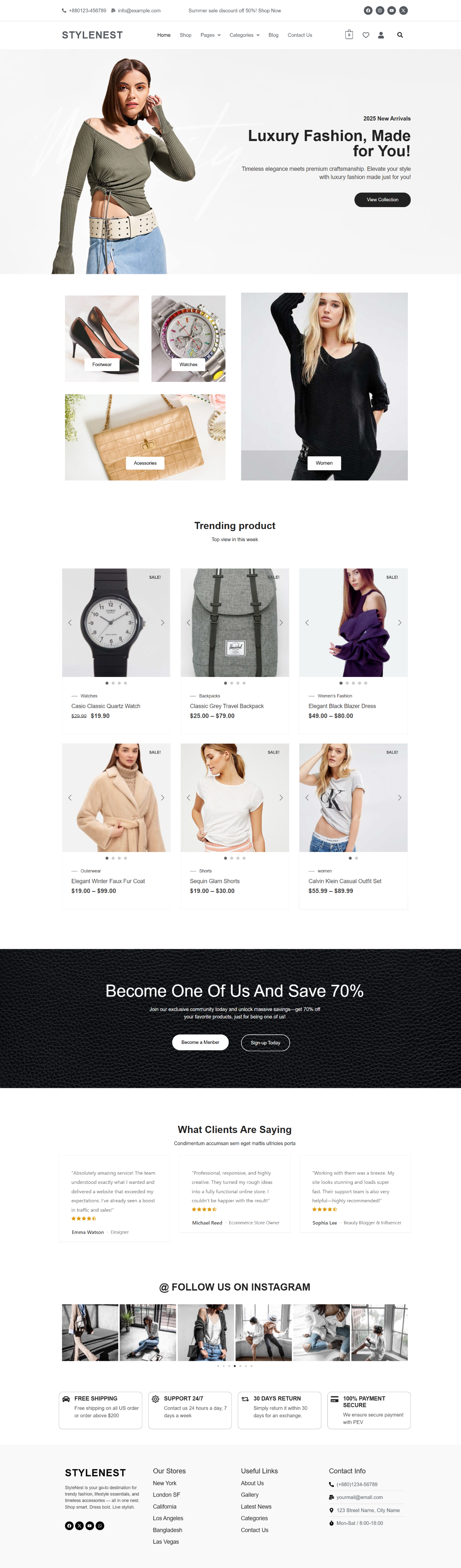Click the Become a Member button

[x=200, y=1042]
